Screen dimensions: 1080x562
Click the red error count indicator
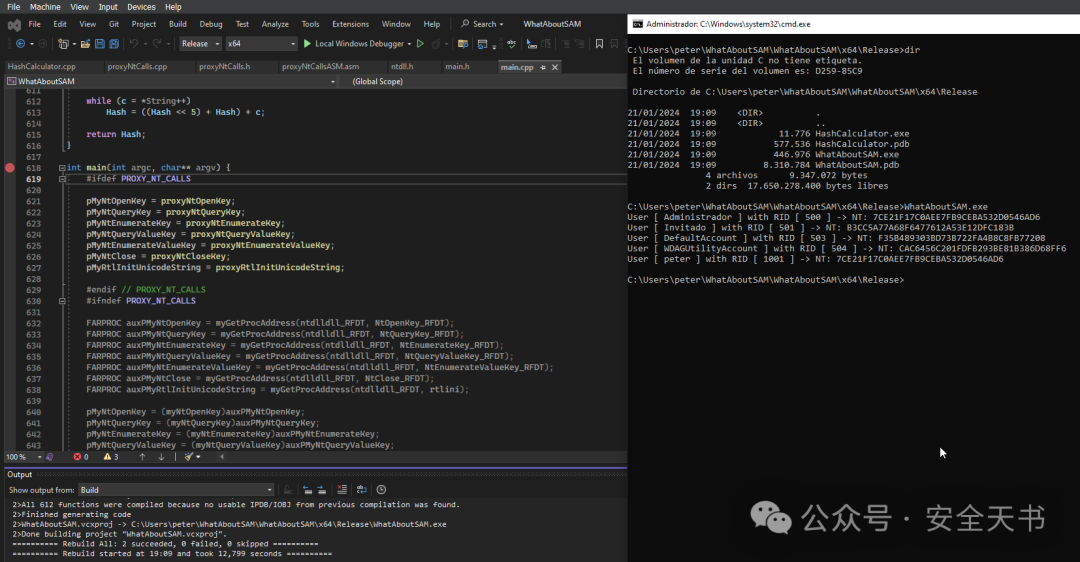(81, 457)
